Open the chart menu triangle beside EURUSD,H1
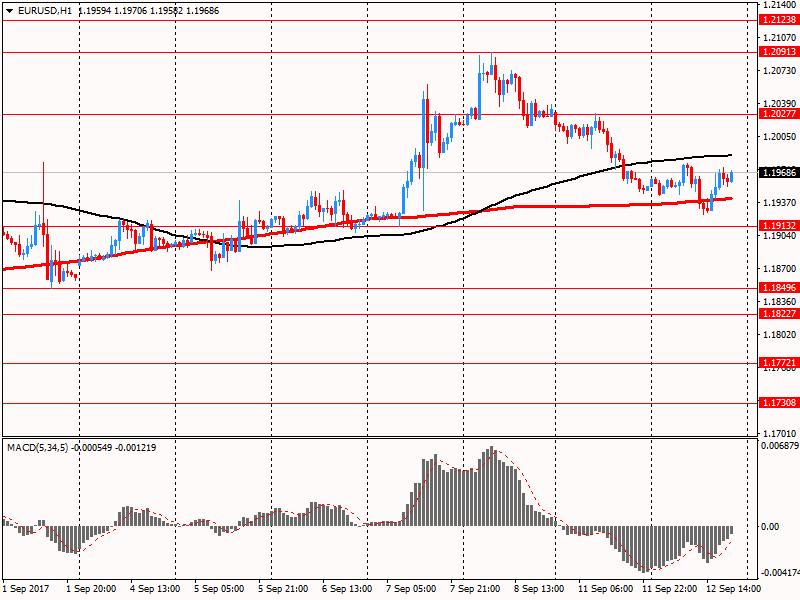The height and width of the screenshot is (600, 800). point(9,11)
